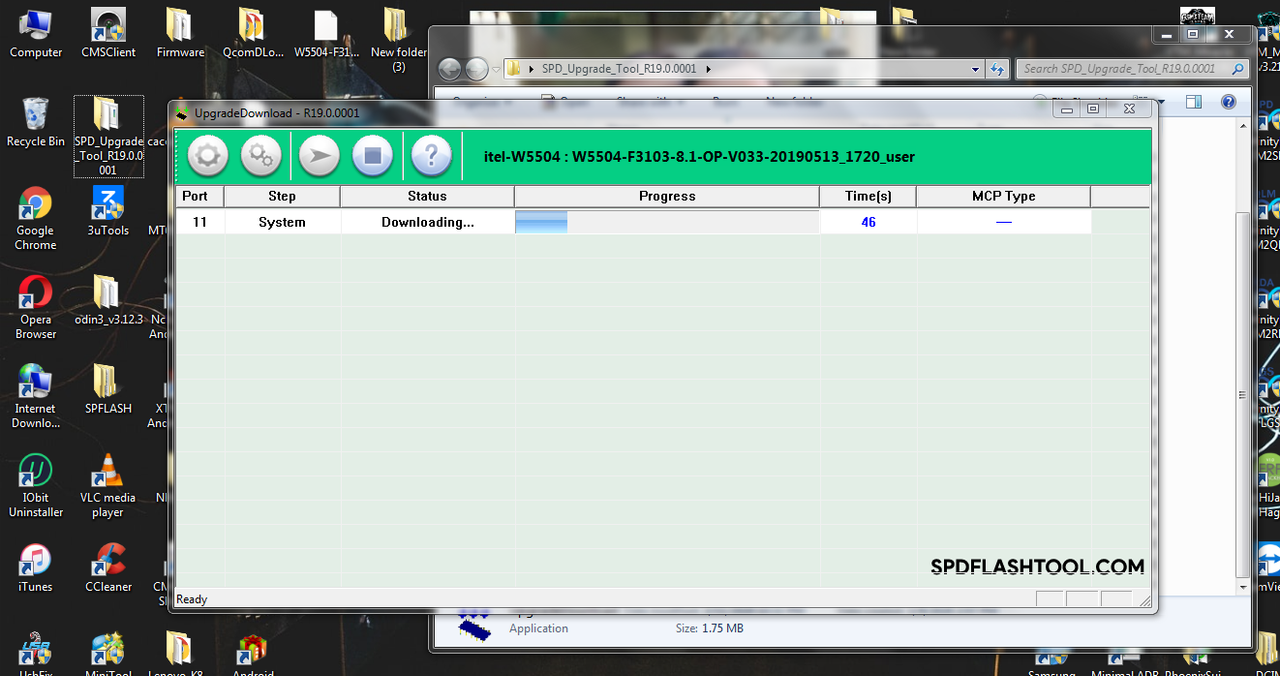
Task: Launch Internet Download Manager shortcut
Action: click(36, 396)
